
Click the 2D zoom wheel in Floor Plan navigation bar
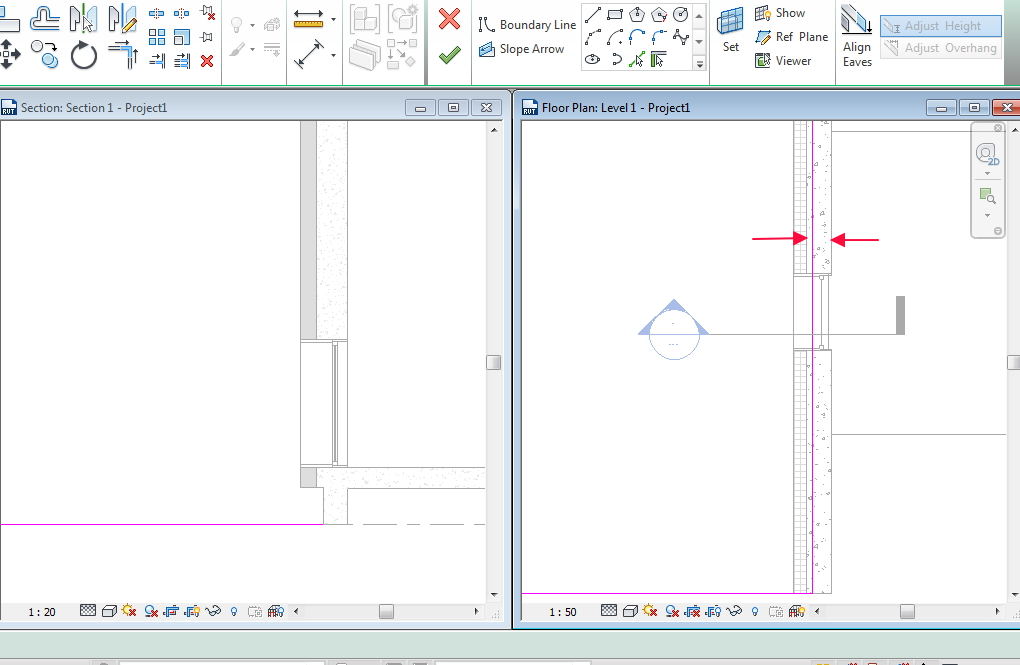pos(987,155)
